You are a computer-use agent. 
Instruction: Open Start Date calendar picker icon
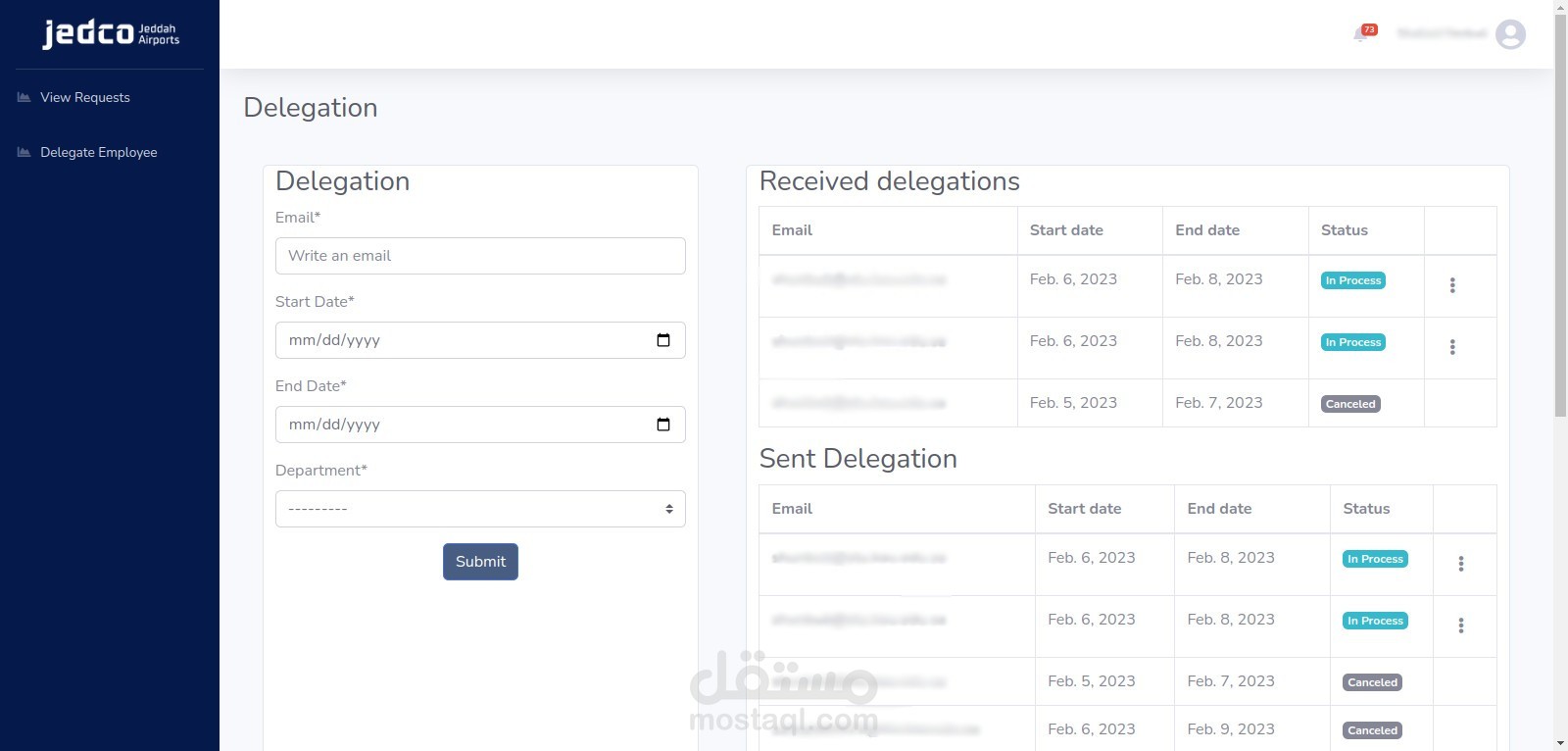[663, 340]
